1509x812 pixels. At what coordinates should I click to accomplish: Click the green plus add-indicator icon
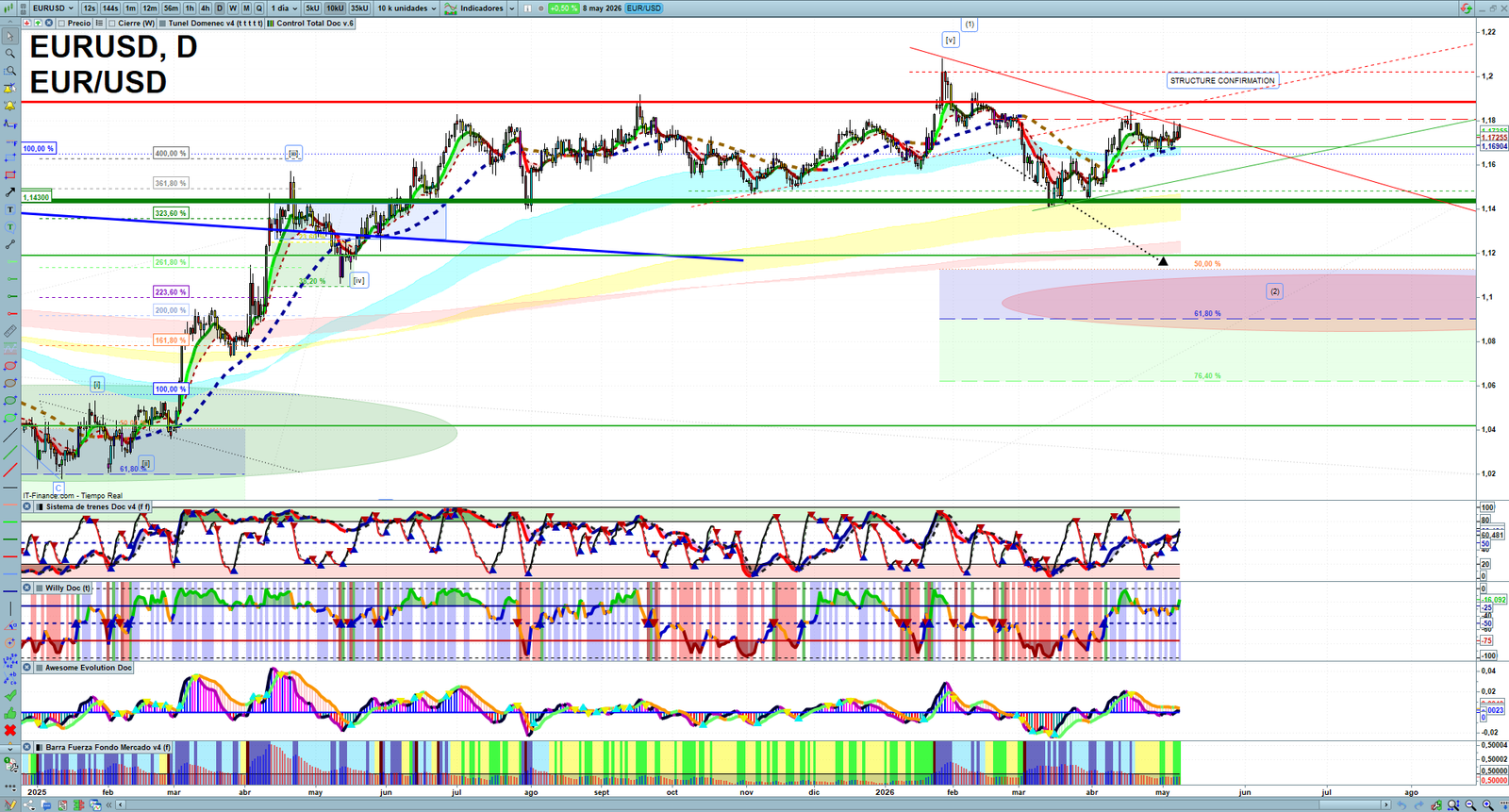[37, 24]
